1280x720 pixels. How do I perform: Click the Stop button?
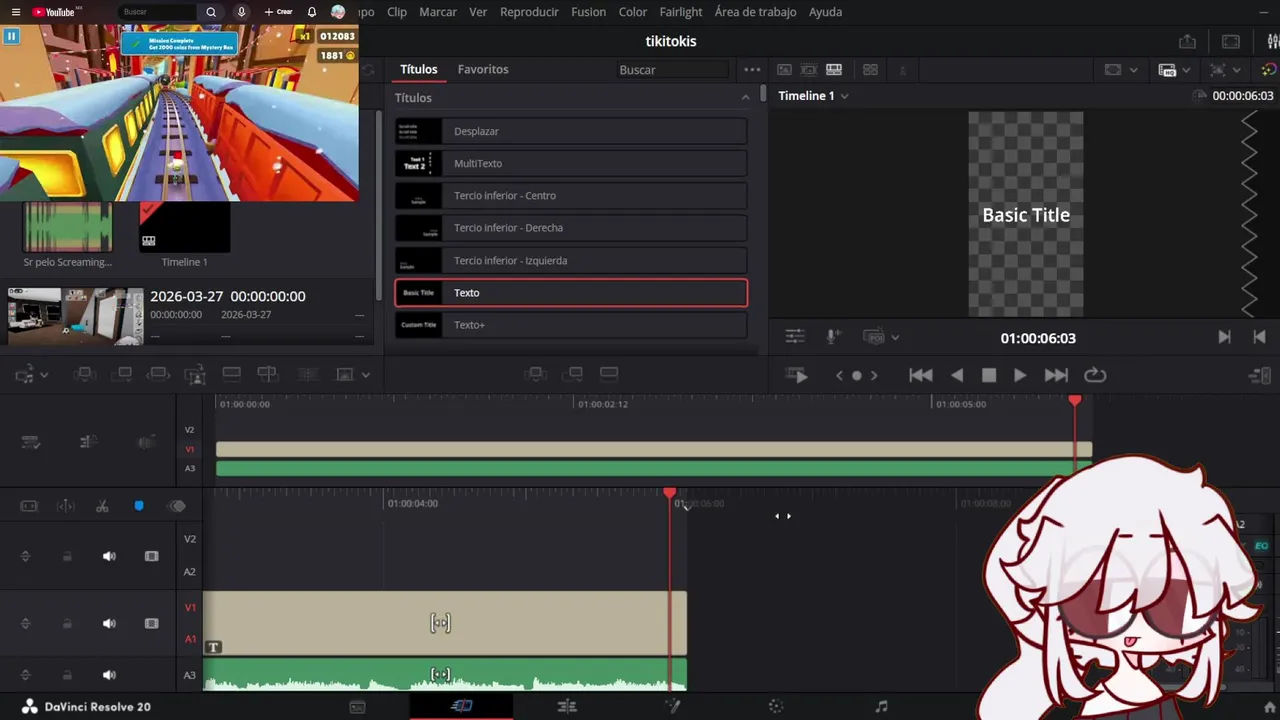point(989,375)
